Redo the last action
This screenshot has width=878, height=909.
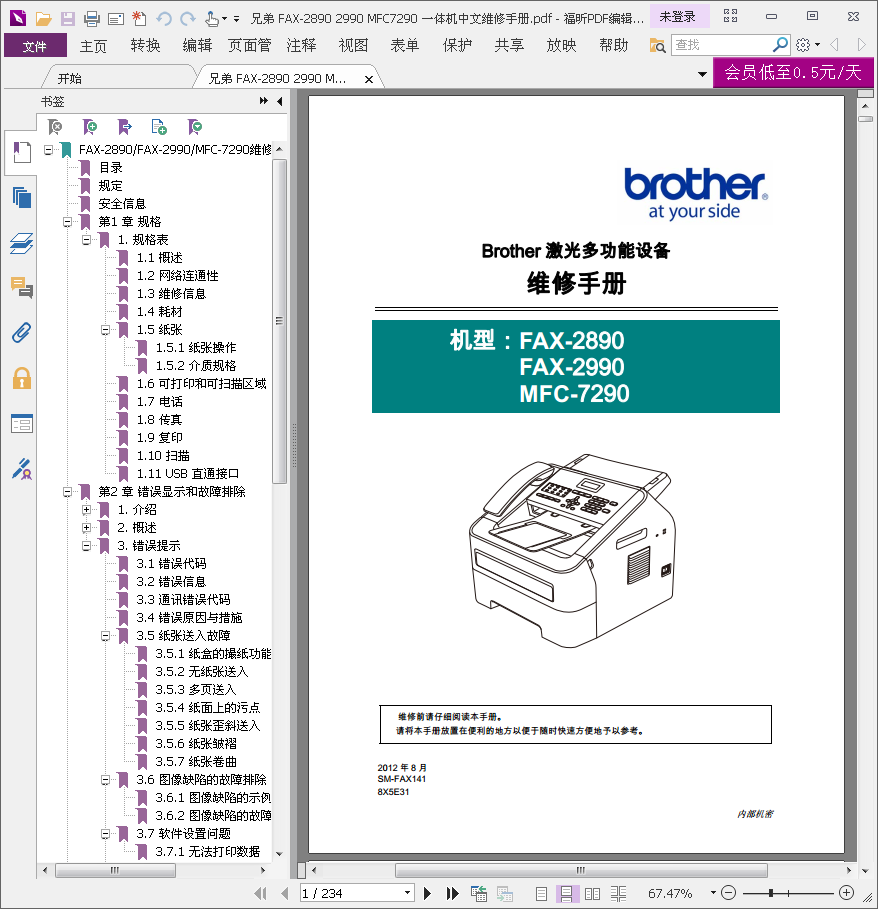[187, 19]
